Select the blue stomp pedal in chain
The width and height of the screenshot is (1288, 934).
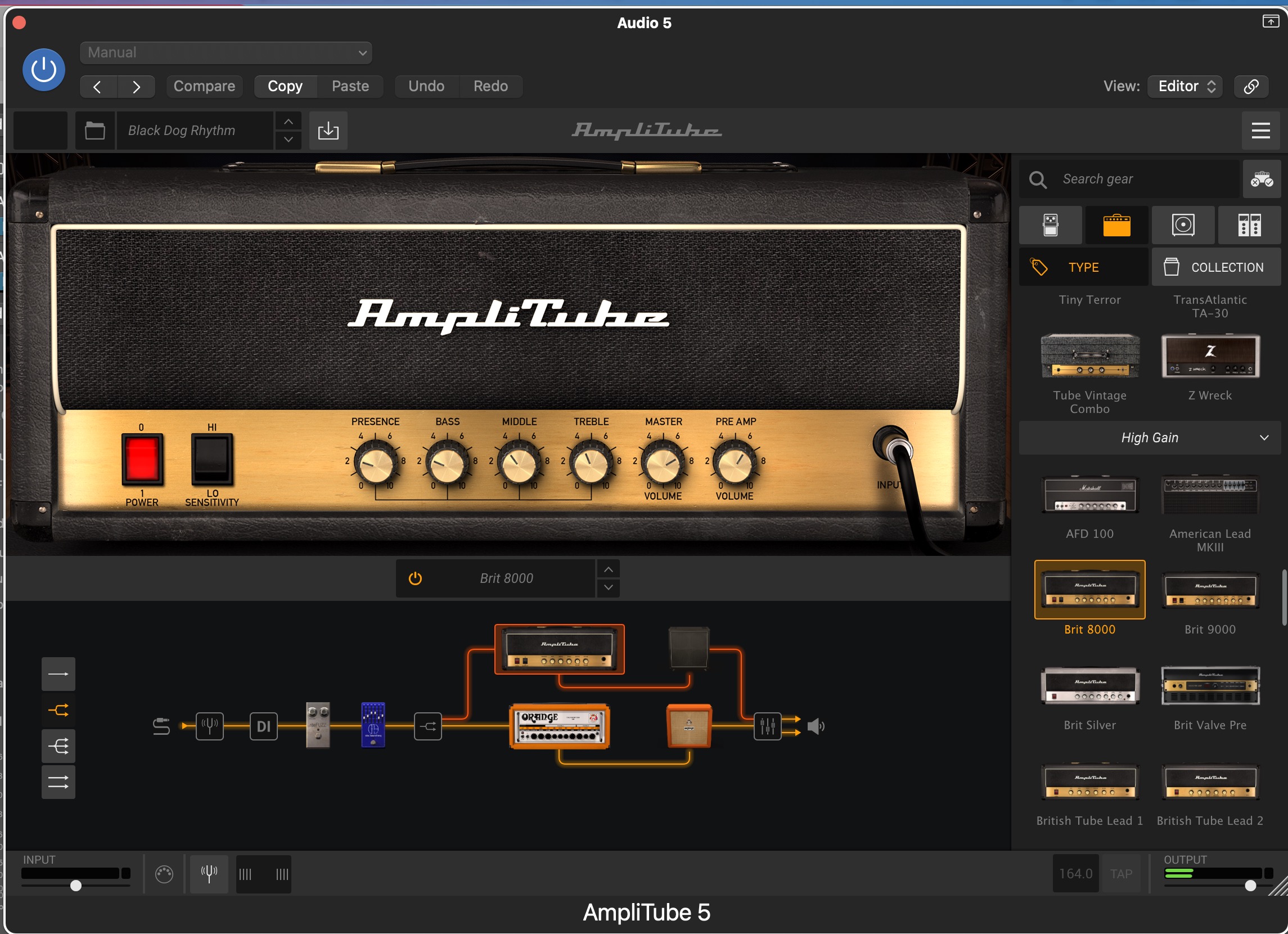point(373,725)
